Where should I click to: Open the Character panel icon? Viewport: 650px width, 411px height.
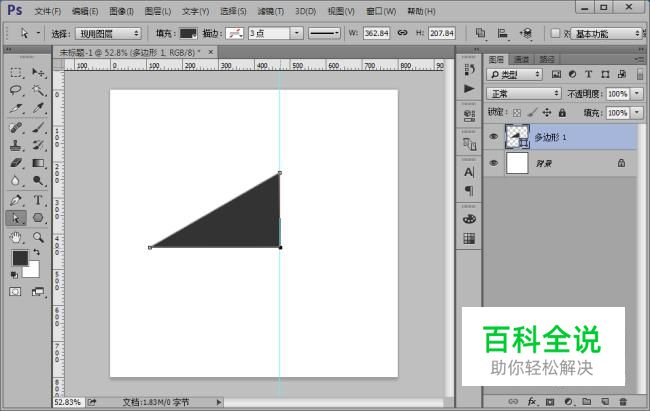pos(468,171)
